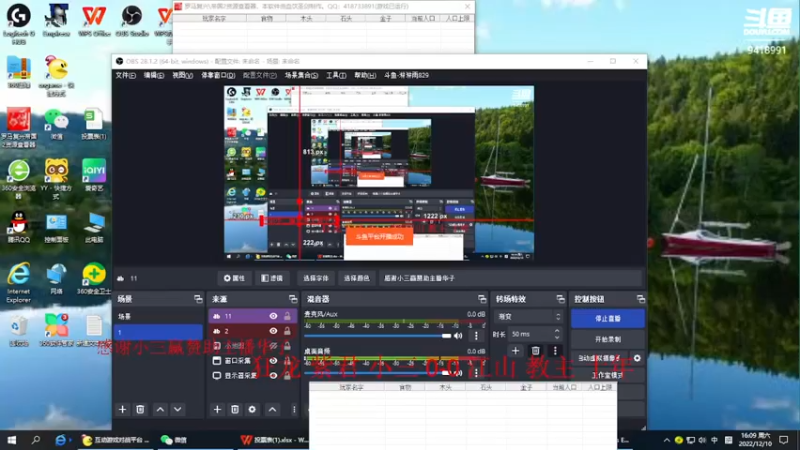Click the 属性 properties button
The width and height of the screenshot is (800, 450).
click(x=234, y=278)
